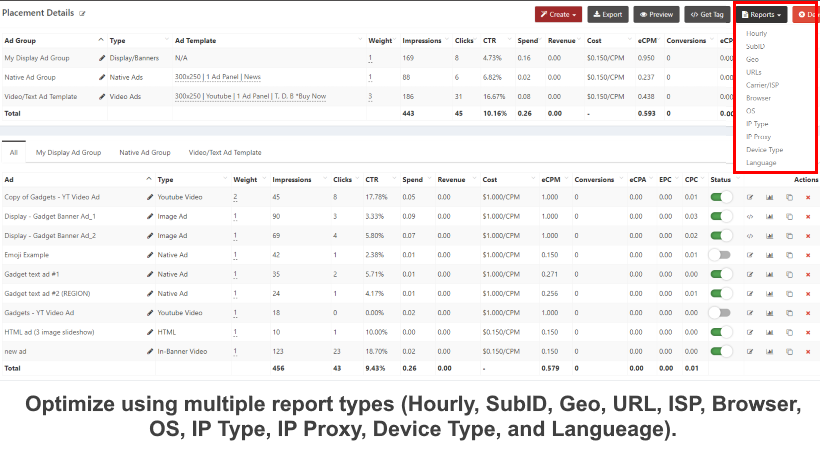Click pencil icon for Native Ad Group

tap(101, 77)
